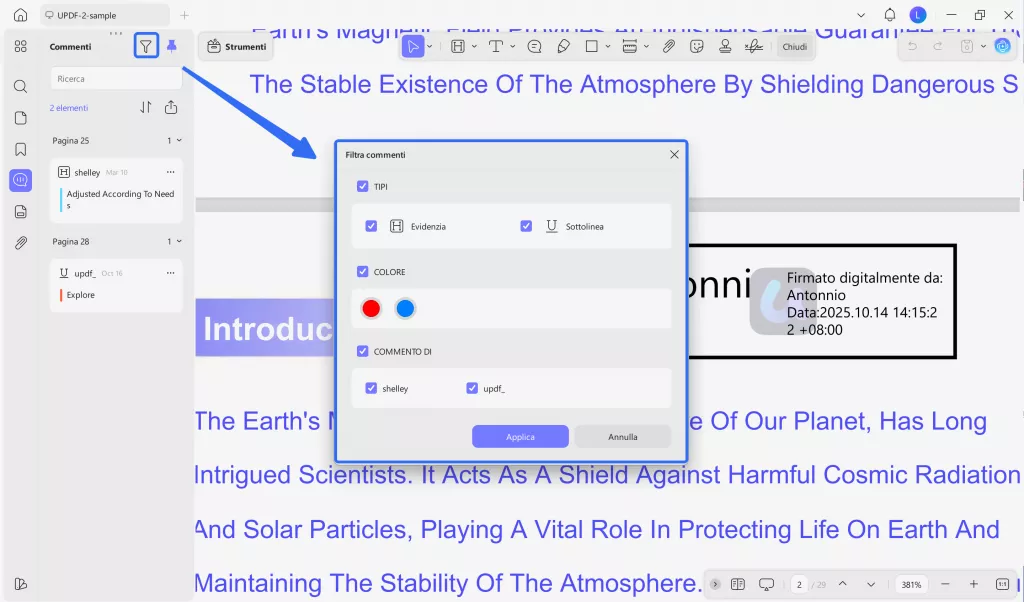
Task: Toggle the COMMENTO DI checkbox
Action: 362,351
